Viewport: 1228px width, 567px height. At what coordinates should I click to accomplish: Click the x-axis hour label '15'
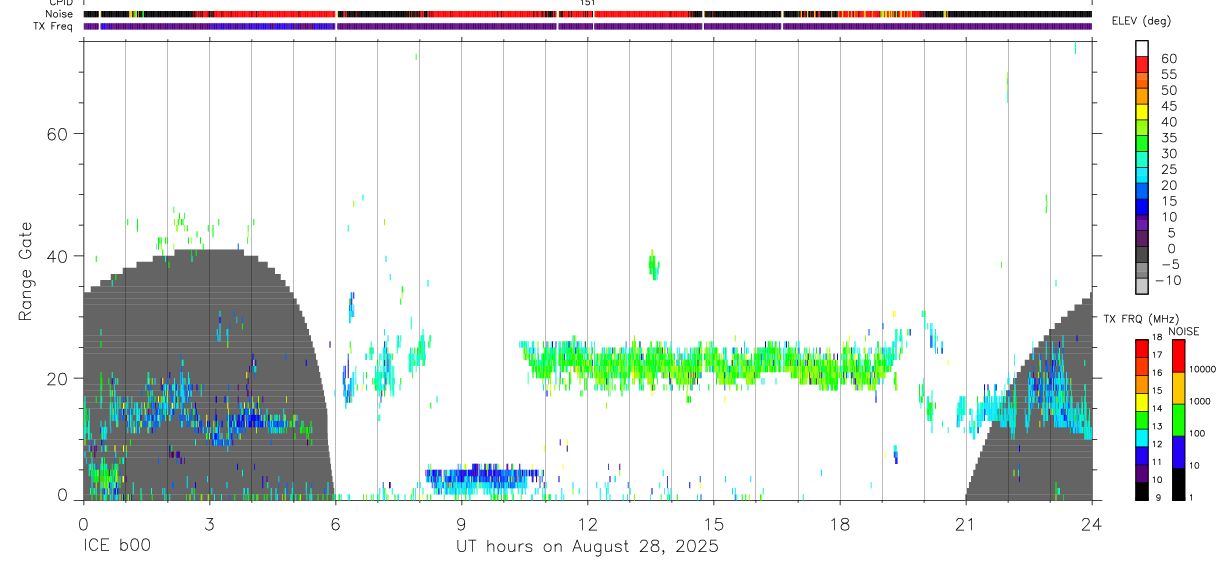coord(713,523)
